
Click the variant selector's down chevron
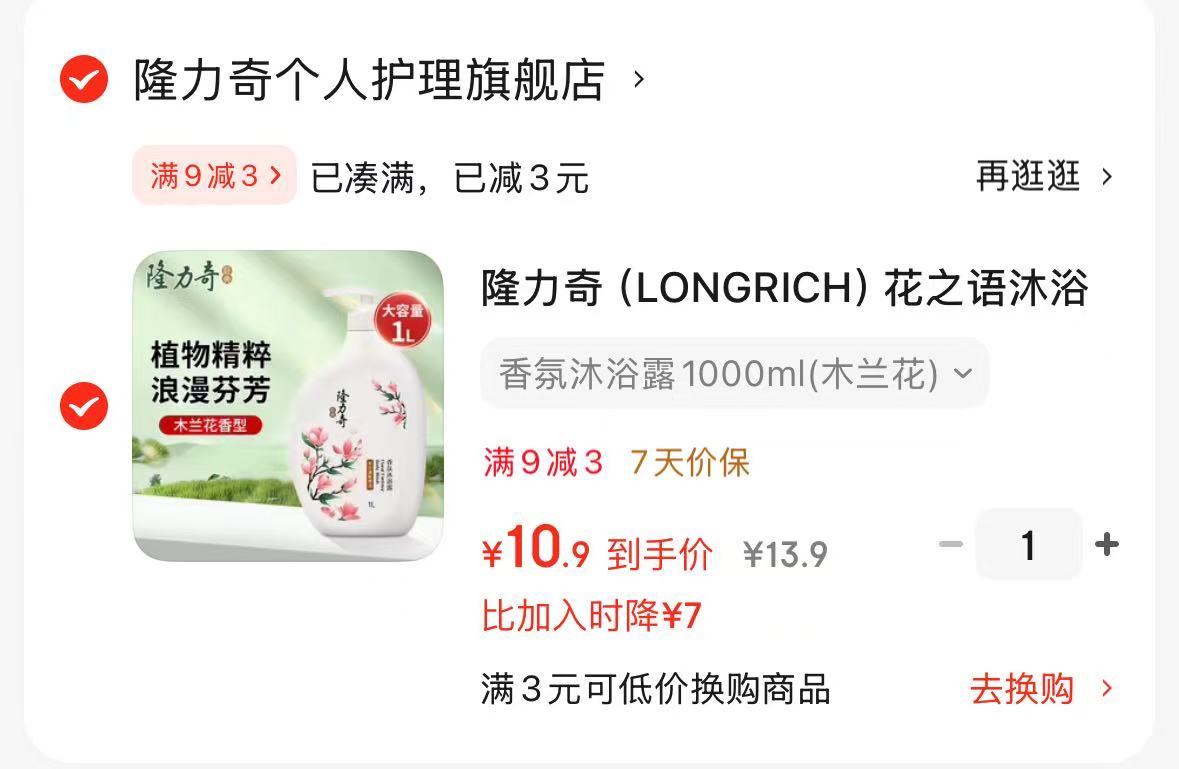click(963, 373)
